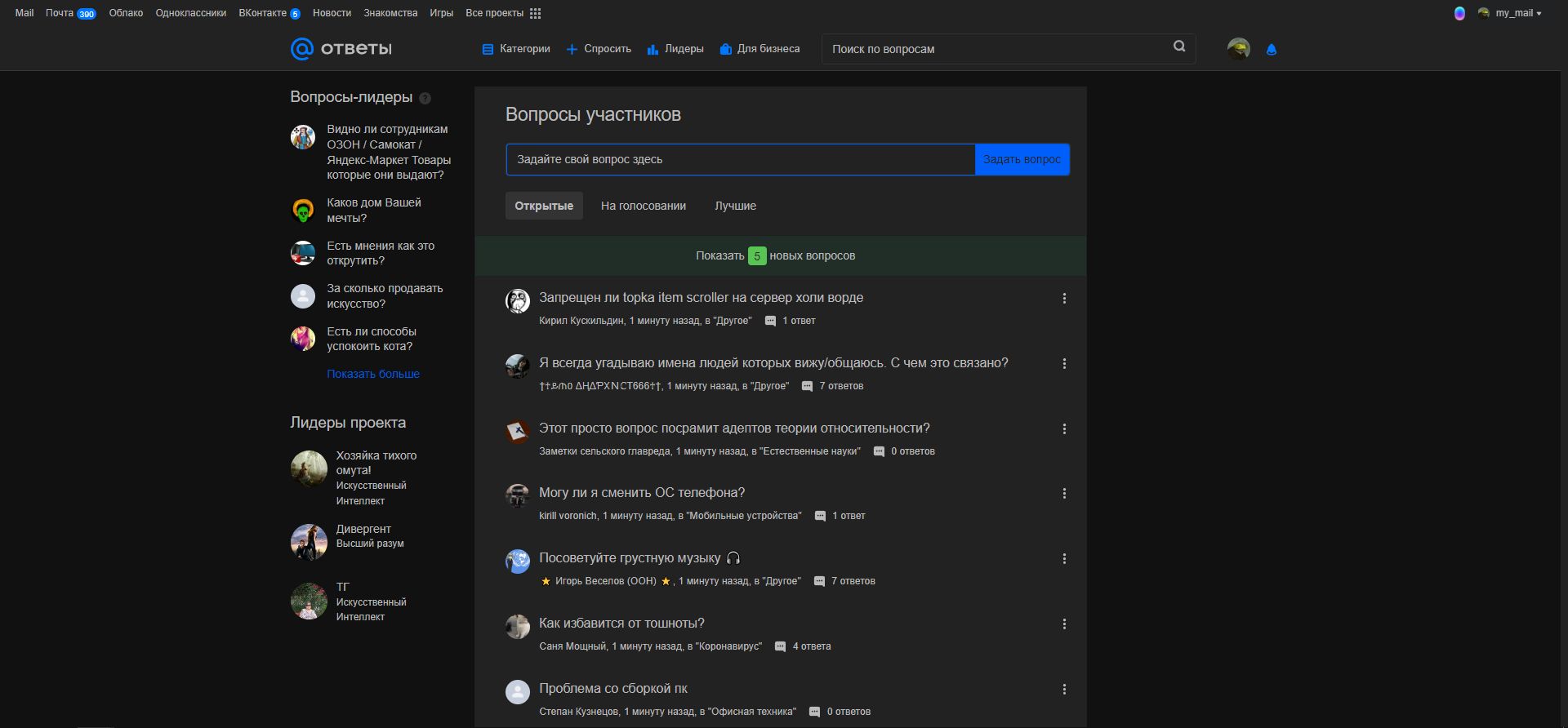
Task: Open options menu for грустную музыку question
Action: 1064,559
